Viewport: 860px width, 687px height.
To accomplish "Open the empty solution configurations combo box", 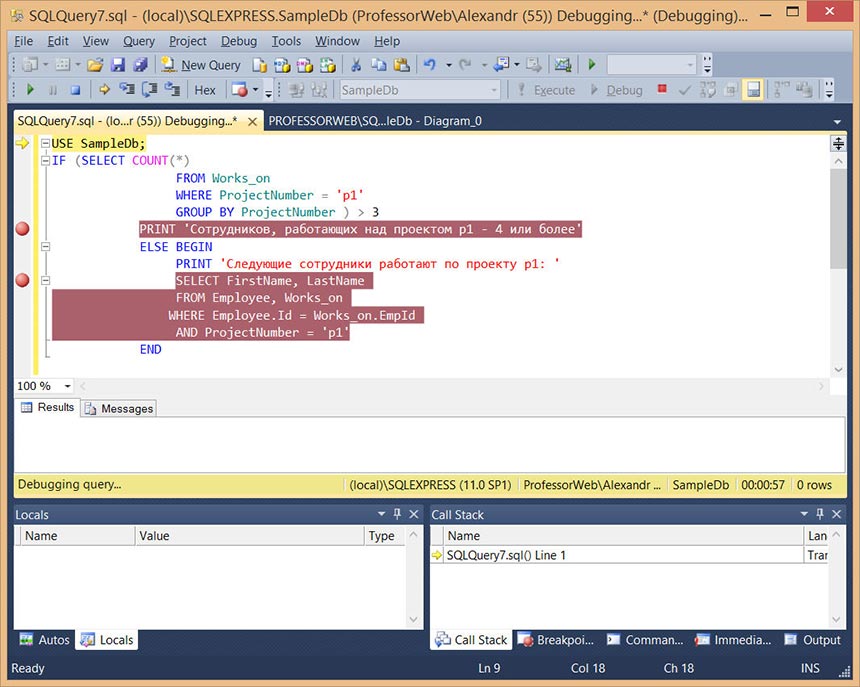I will point(652,65).
